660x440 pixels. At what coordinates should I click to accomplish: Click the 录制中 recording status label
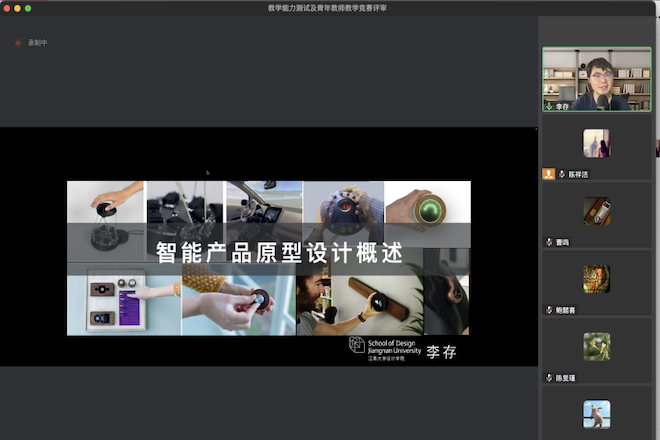pos(37,43)
